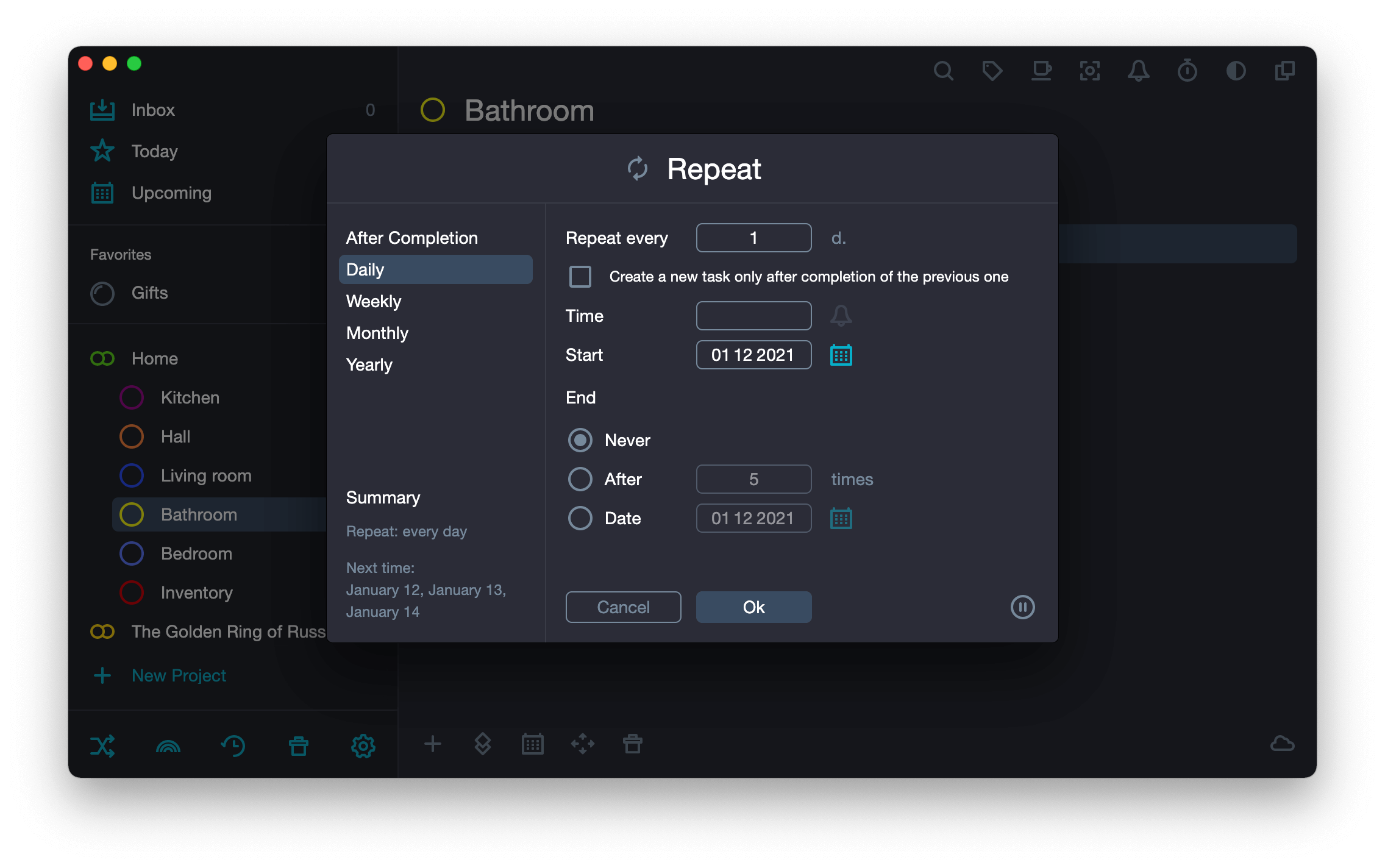Open the tags icon in top toolbar
This screenshot has height=868, width=1385.
tap(992, 71)
